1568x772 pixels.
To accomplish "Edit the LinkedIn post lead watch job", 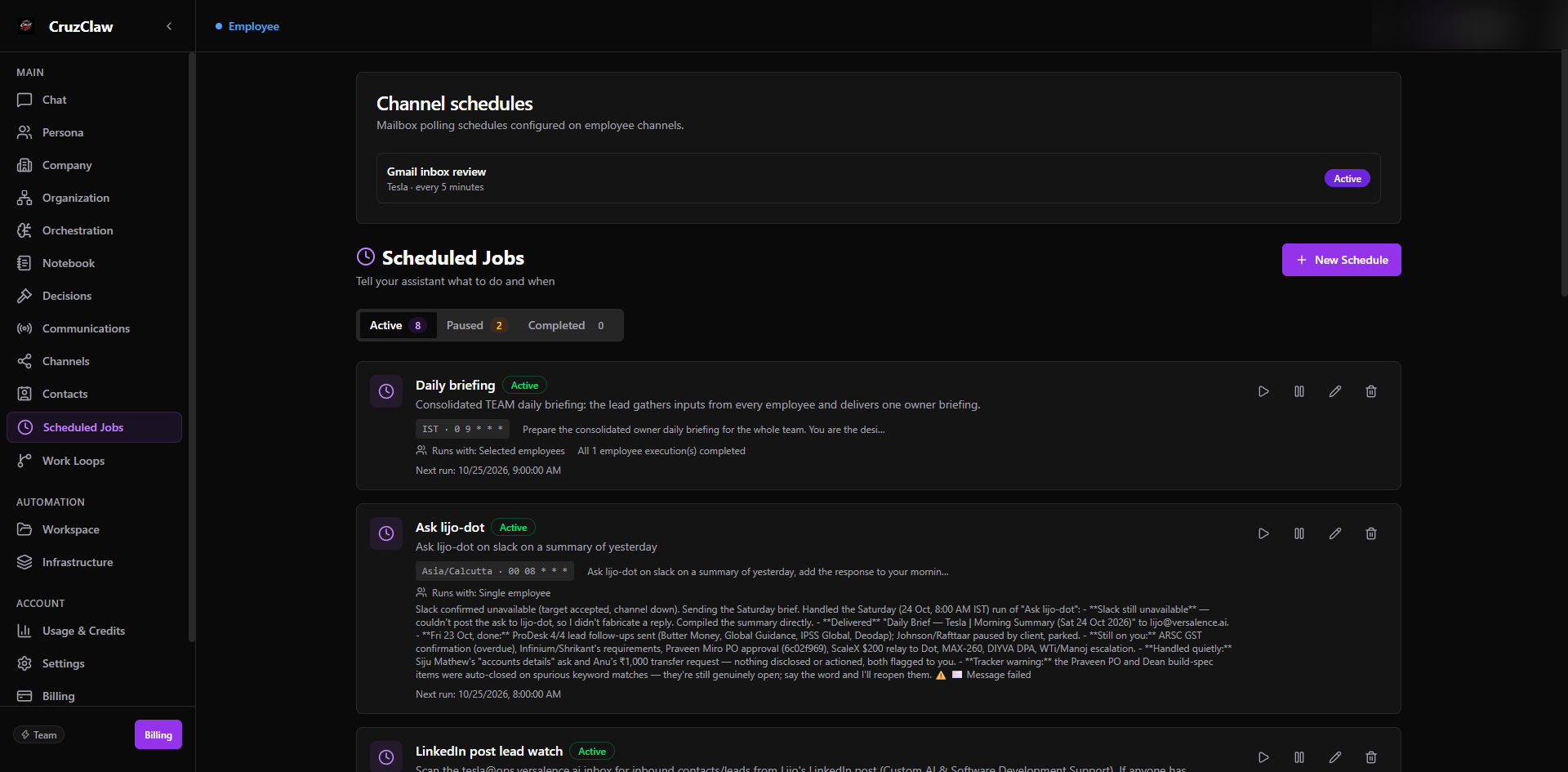I will [1335, 757].
